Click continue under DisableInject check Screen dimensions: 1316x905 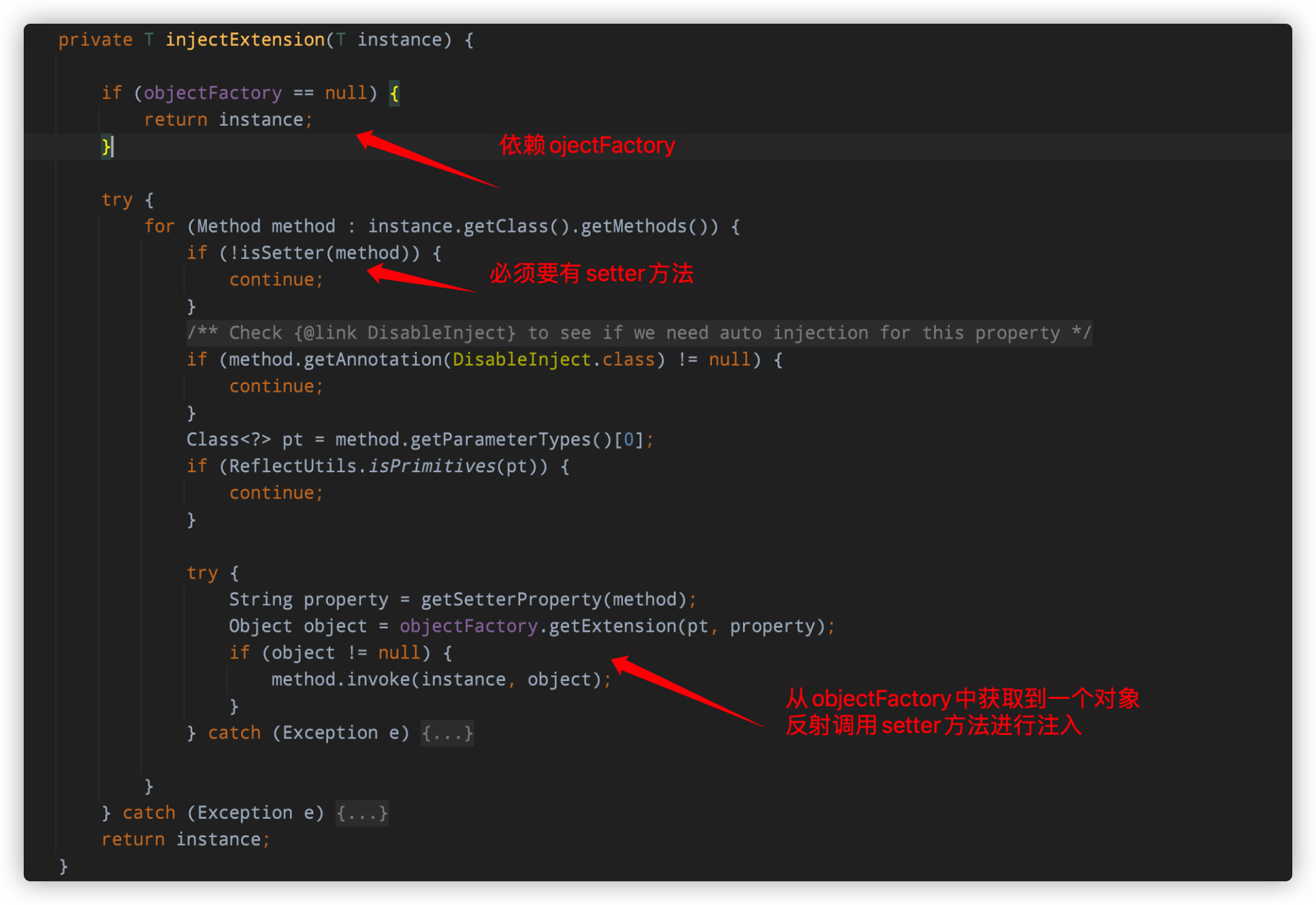point(276,387)
